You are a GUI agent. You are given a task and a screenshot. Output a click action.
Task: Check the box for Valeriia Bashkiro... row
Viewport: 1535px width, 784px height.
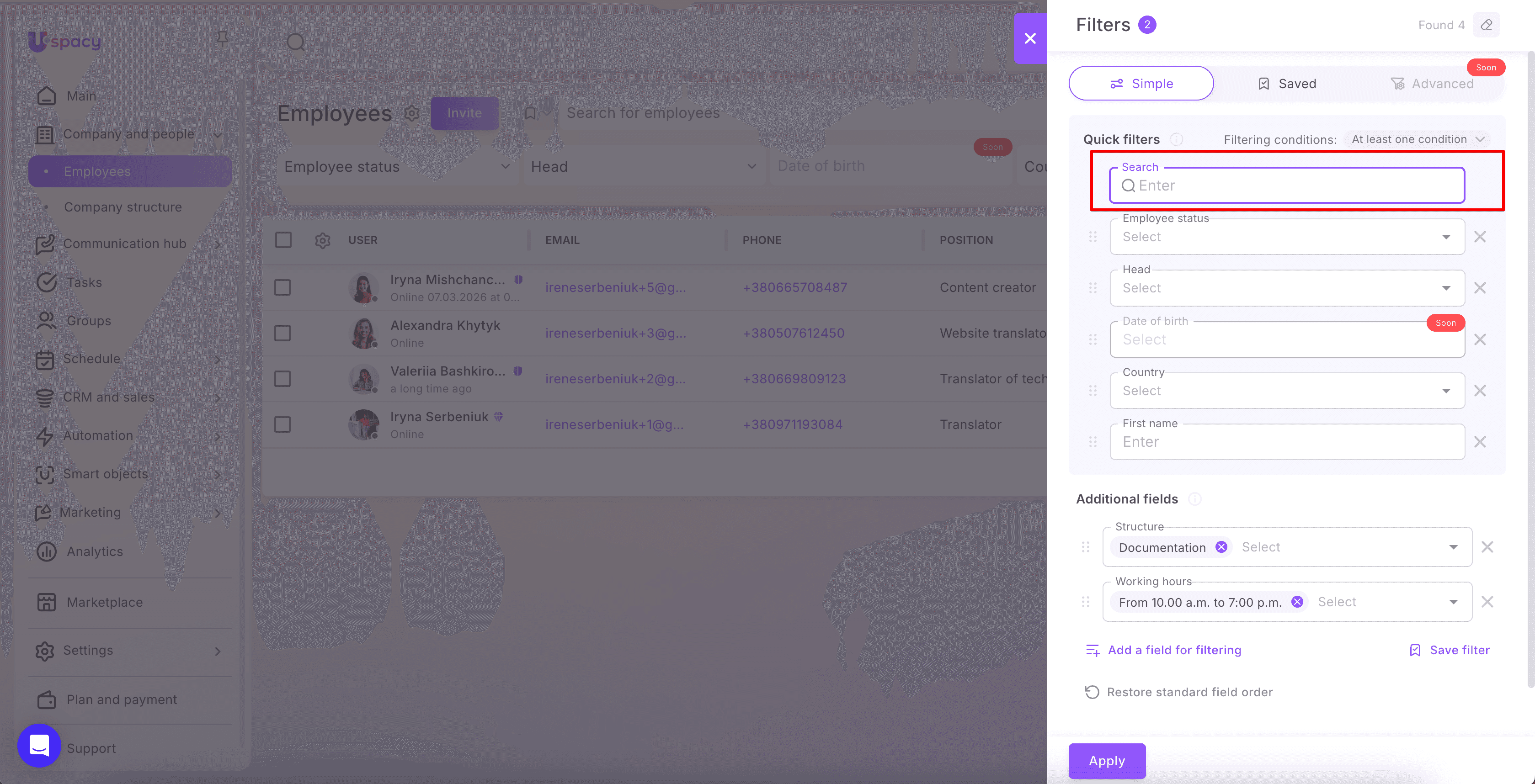pos(282,379)
